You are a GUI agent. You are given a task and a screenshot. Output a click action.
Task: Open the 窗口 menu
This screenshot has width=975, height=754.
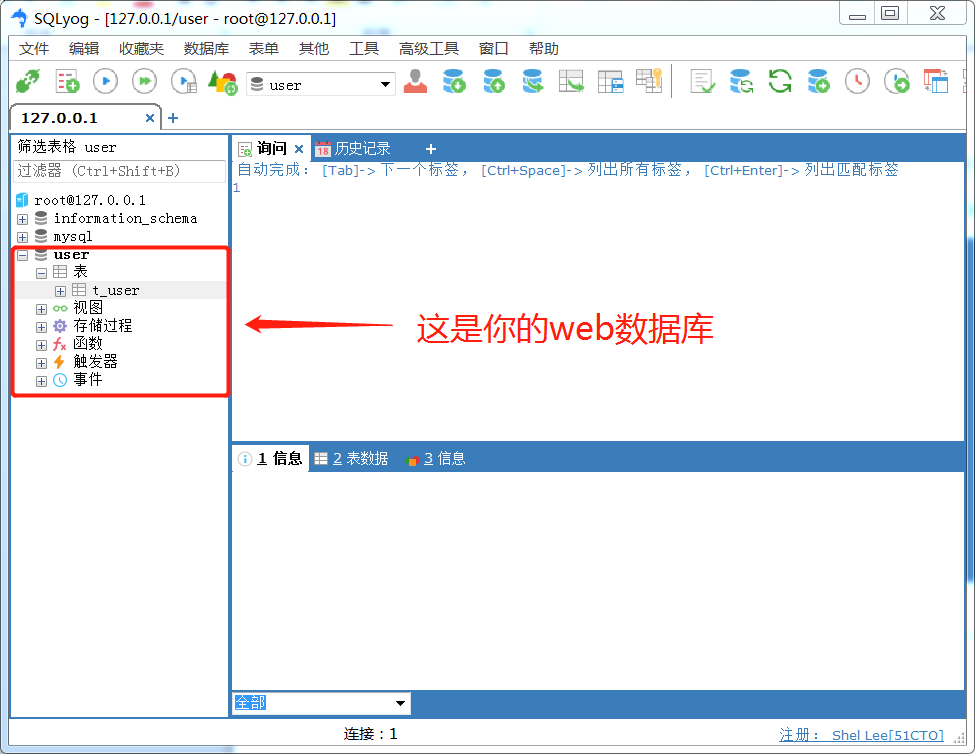click(x=494, y=48)
